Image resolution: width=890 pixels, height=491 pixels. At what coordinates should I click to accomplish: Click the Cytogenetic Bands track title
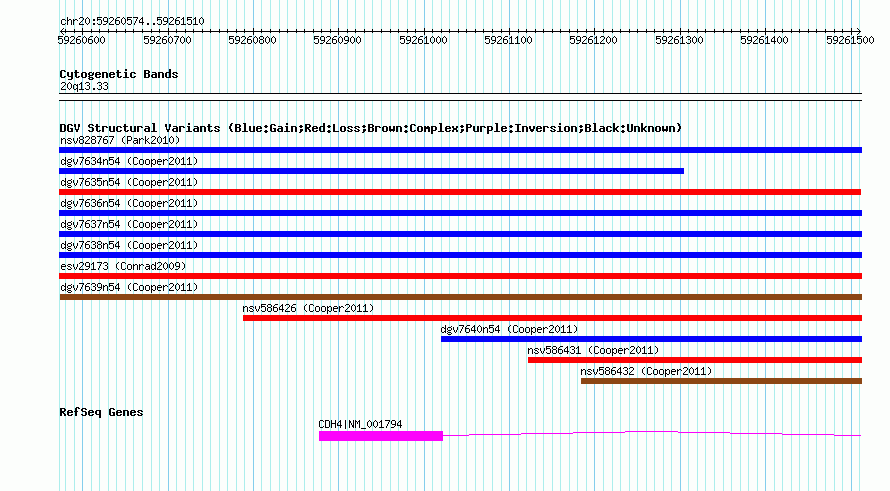pyautogui.click(x=119, y=74)
